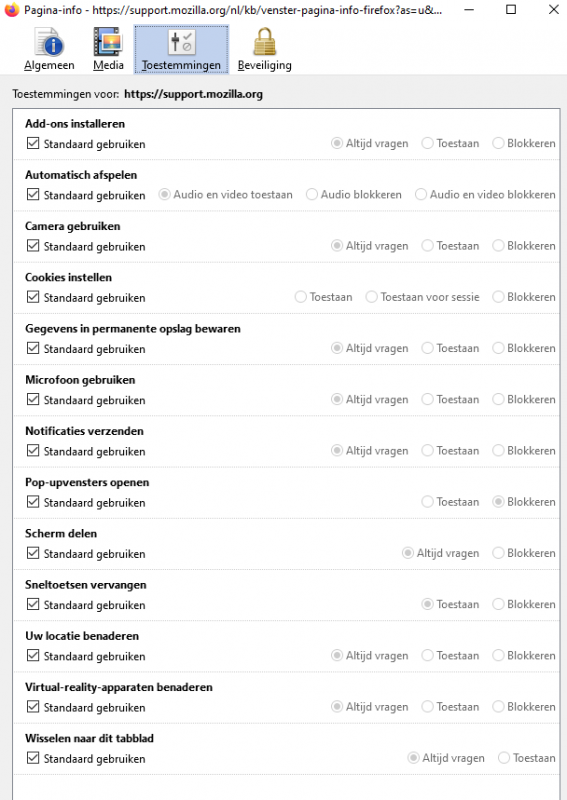Open the Algemeen info icon tab

(49, 49)
